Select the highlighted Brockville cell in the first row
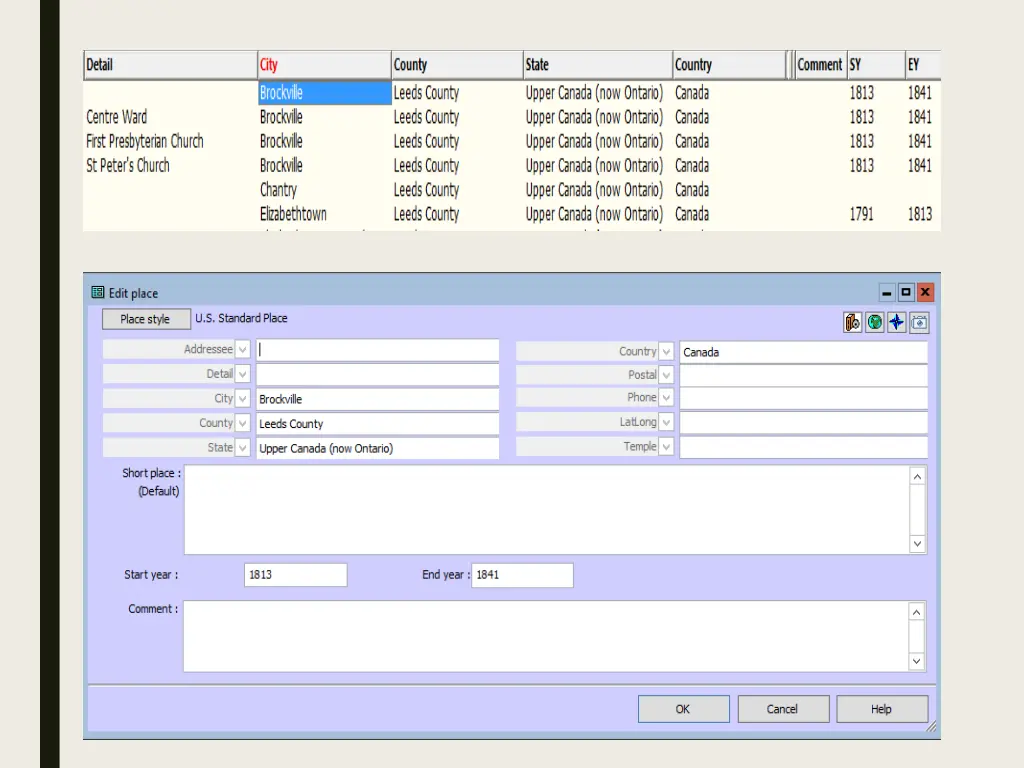The height and width of the screenshot is (768, 1024). (325, 93)
